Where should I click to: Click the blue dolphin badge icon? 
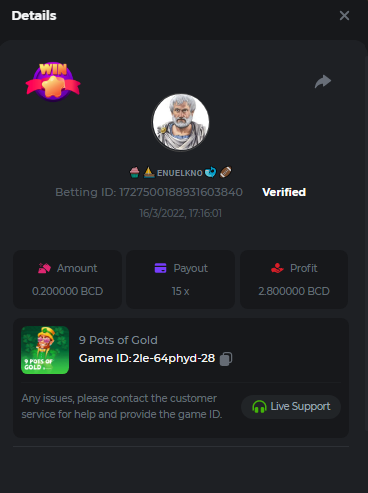point(211,172)
